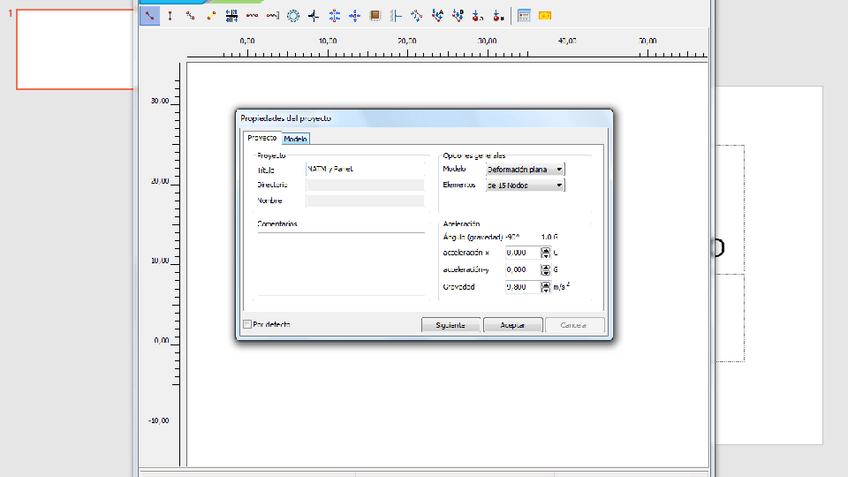Adjust the Gravedad value spinner
Screen dimensions: 848x477
[x=545, y=287]
